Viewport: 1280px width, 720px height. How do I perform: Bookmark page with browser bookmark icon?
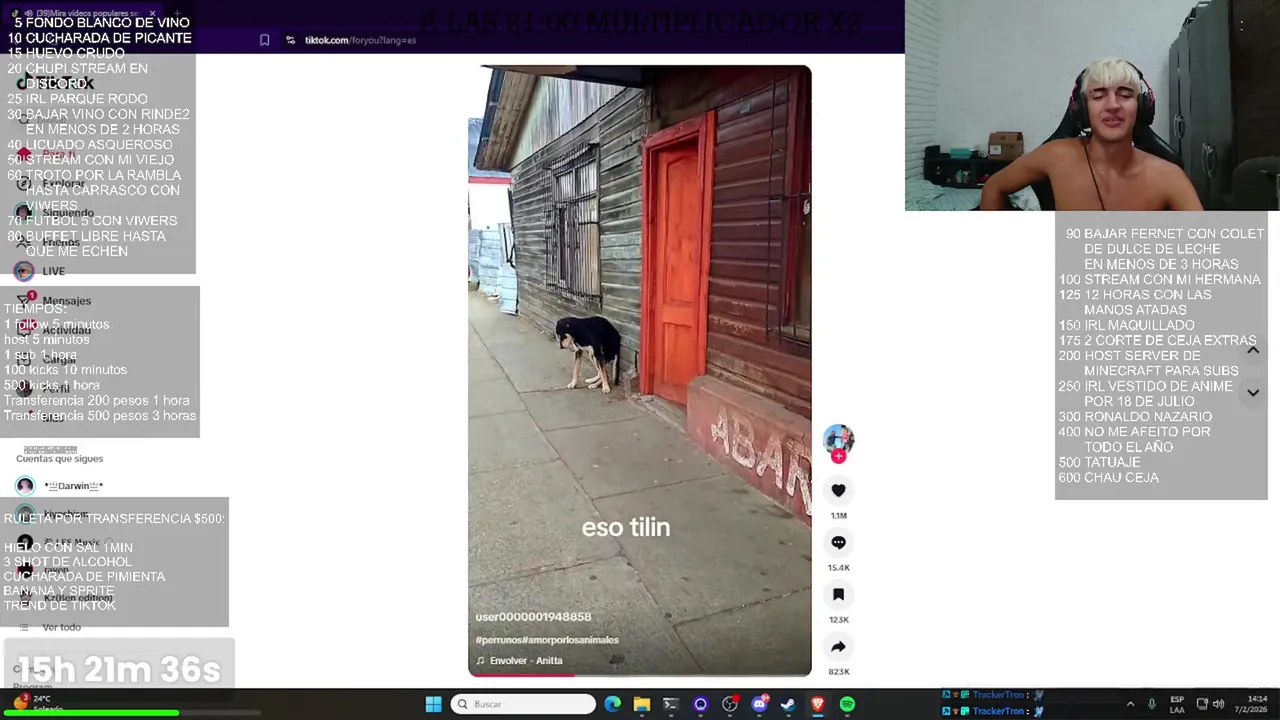(264, 40)
